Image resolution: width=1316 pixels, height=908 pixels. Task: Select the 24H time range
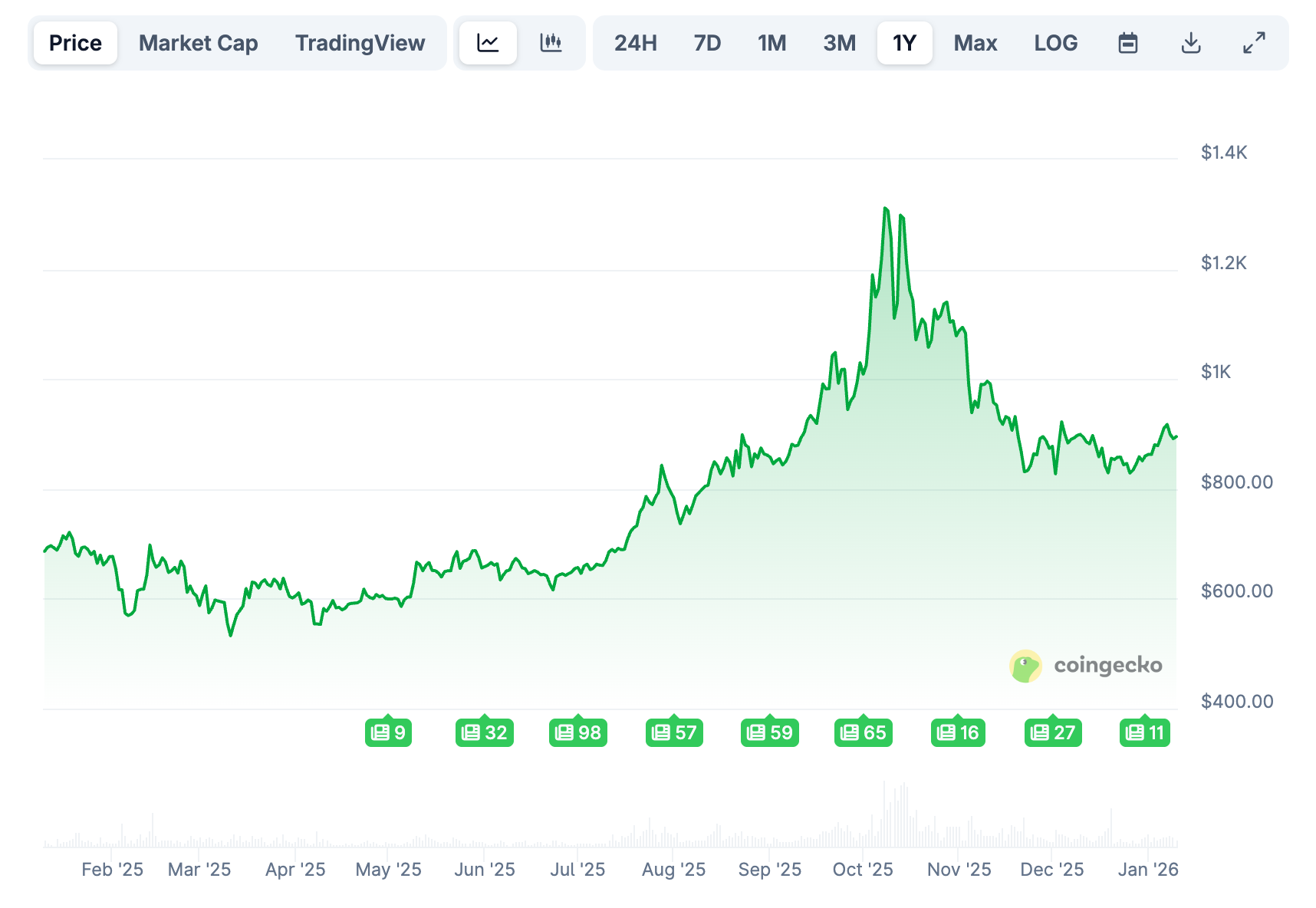click(x=635, y=43)
